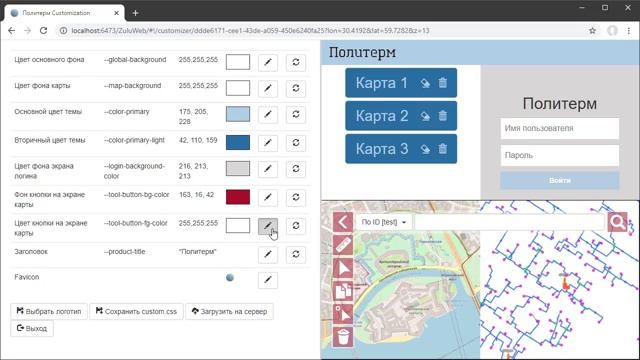Screen dimensions: 640x360
Task: Open the По ID [test] dropdown
Action: coord(384,222)
